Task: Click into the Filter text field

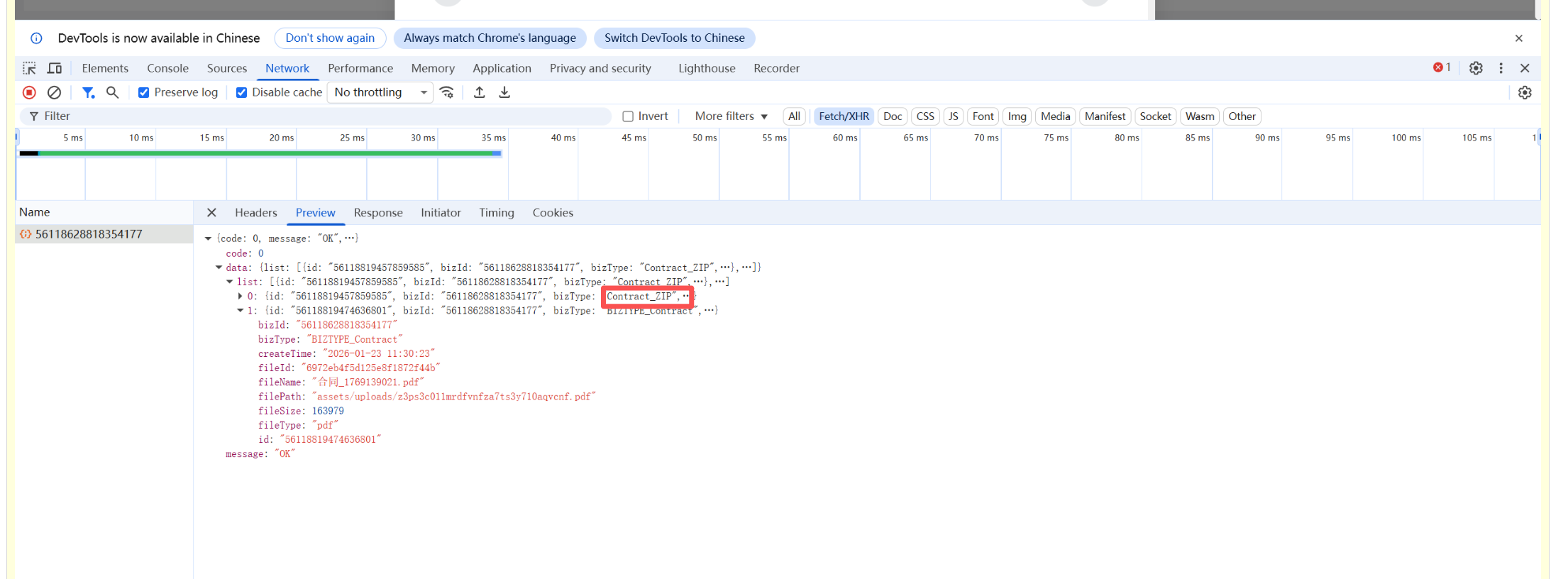Action: point(319,116)
